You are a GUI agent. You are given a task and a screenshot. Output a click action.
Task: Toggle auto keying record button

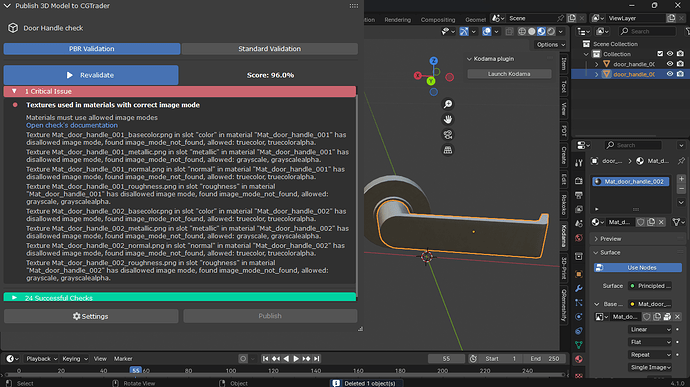click(243, 359)
